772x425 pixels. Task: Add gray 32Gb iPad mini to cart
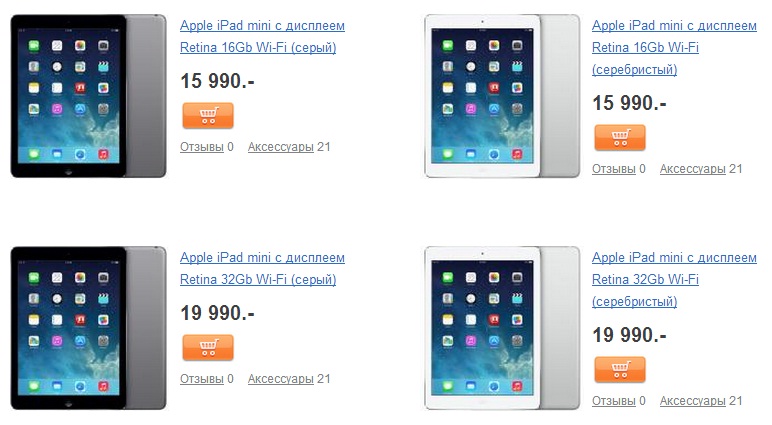click(x=208, y=348)
